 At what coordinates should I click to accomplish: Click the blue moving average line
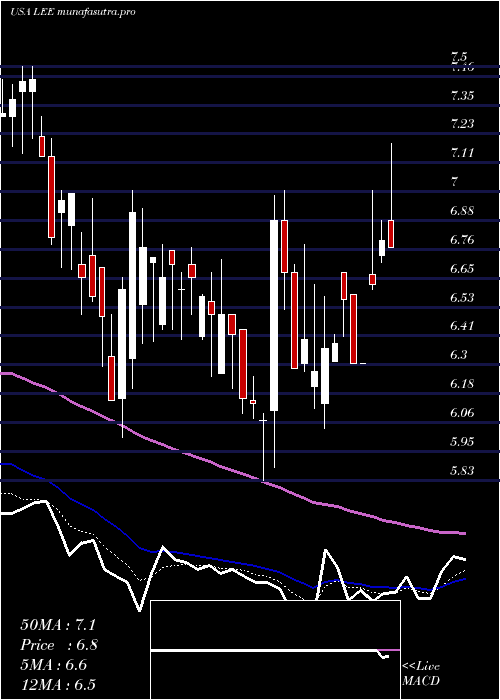coord(223,560)
